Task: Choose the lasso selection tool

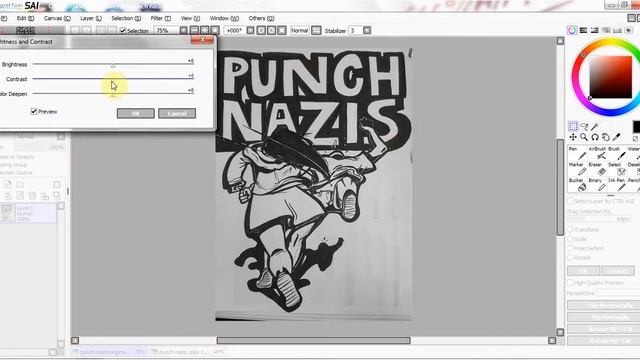Action: click(584, 127)
